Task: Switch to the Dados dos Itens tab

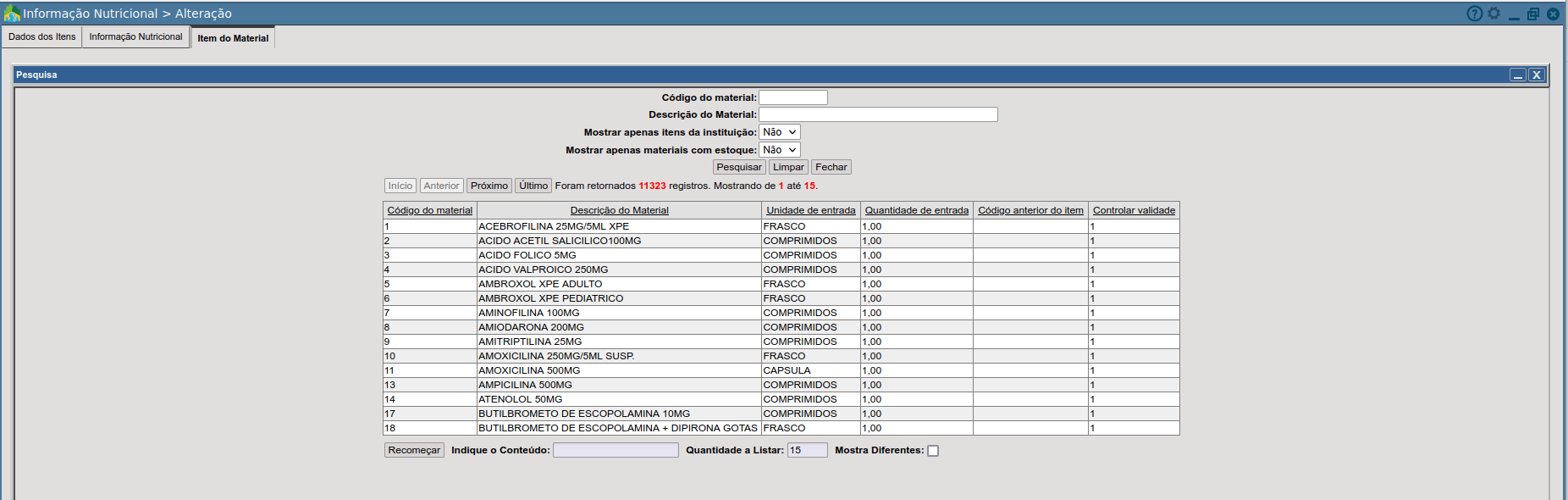Action: (42, 36)
